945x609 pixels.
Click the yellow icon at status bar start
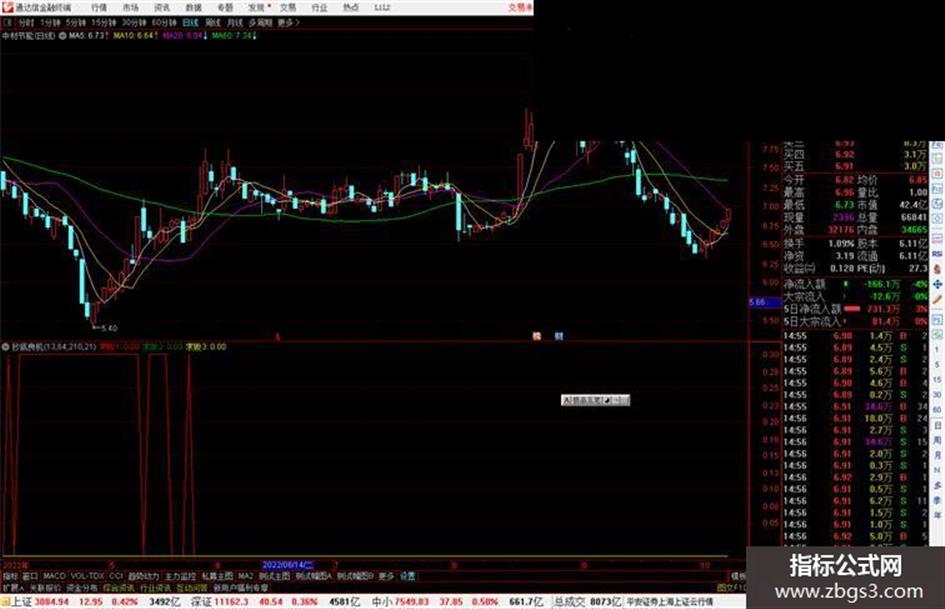5,602
